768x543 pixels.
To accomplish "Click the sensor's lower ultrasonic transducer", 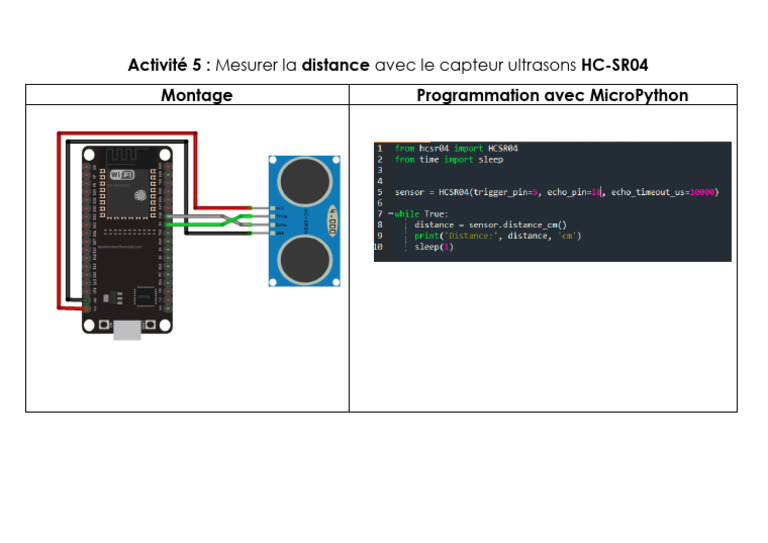I will pos(305,260).
